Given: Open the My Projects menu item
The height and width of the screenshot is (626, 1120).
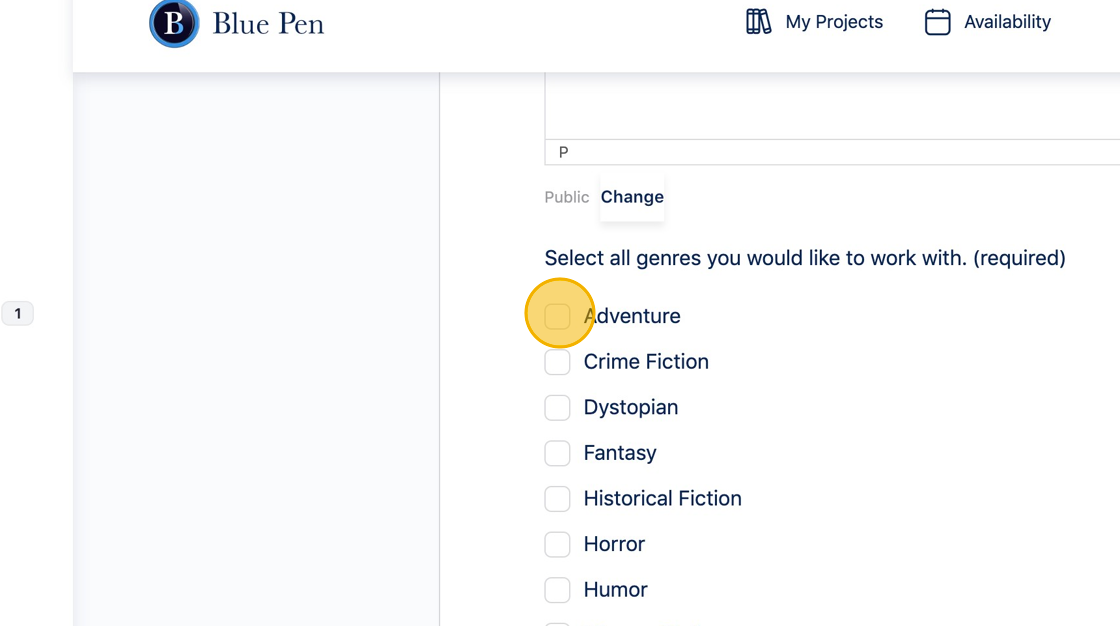Looking at the screenshot, I should [833, 22].
